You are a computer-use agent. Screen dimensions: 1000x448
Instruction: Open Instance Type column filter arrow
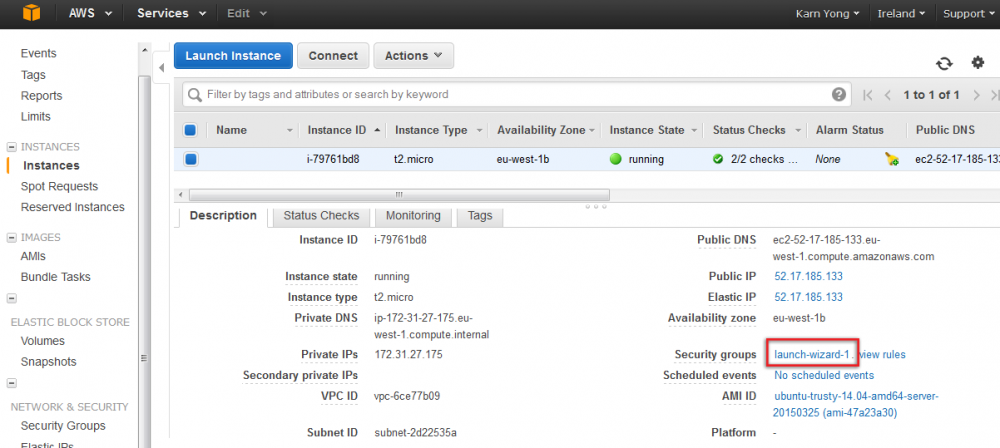click(480, 130)
